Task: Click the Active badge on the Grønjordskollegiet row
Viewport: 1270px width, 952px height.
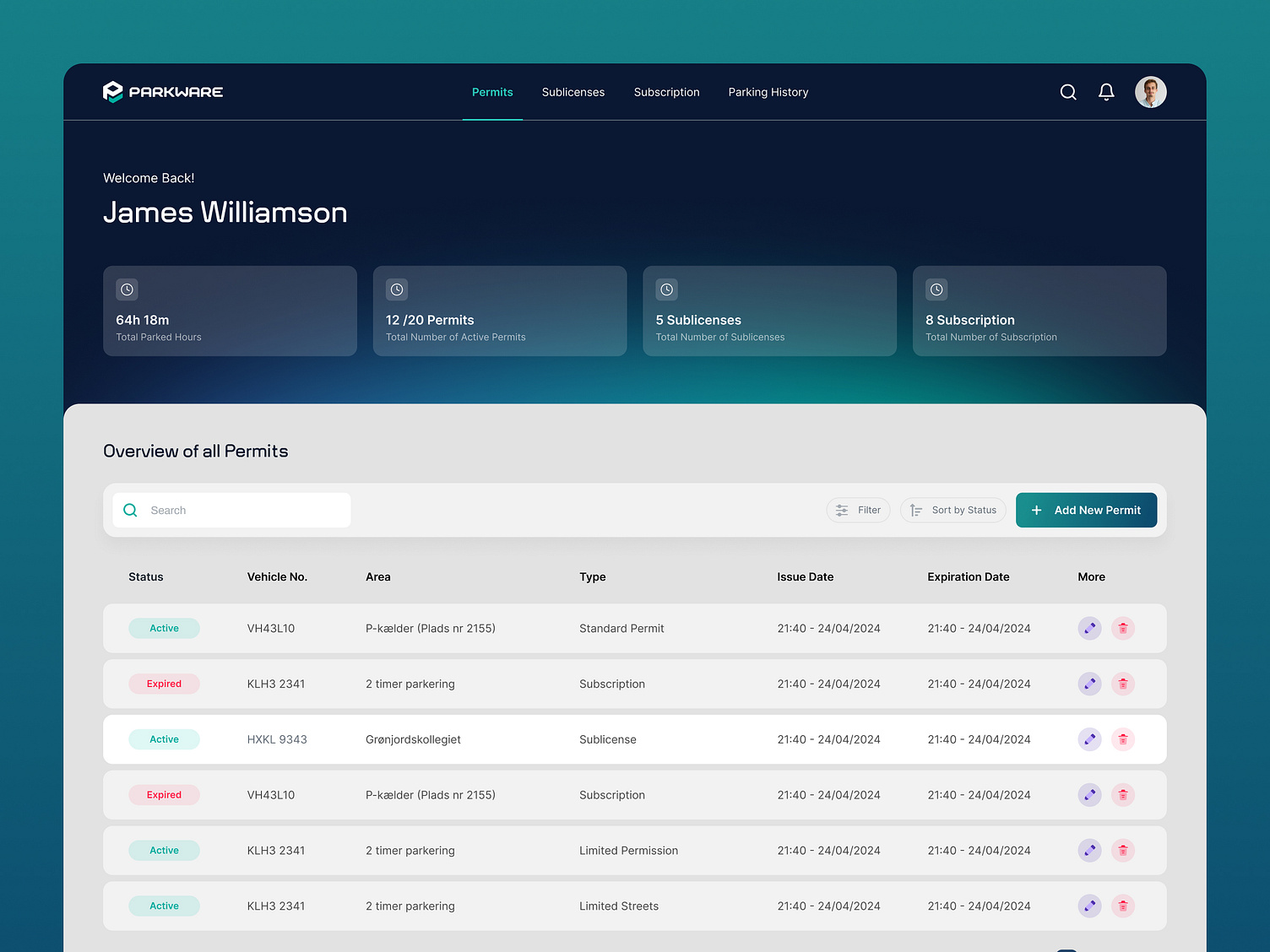Action: 164,739
